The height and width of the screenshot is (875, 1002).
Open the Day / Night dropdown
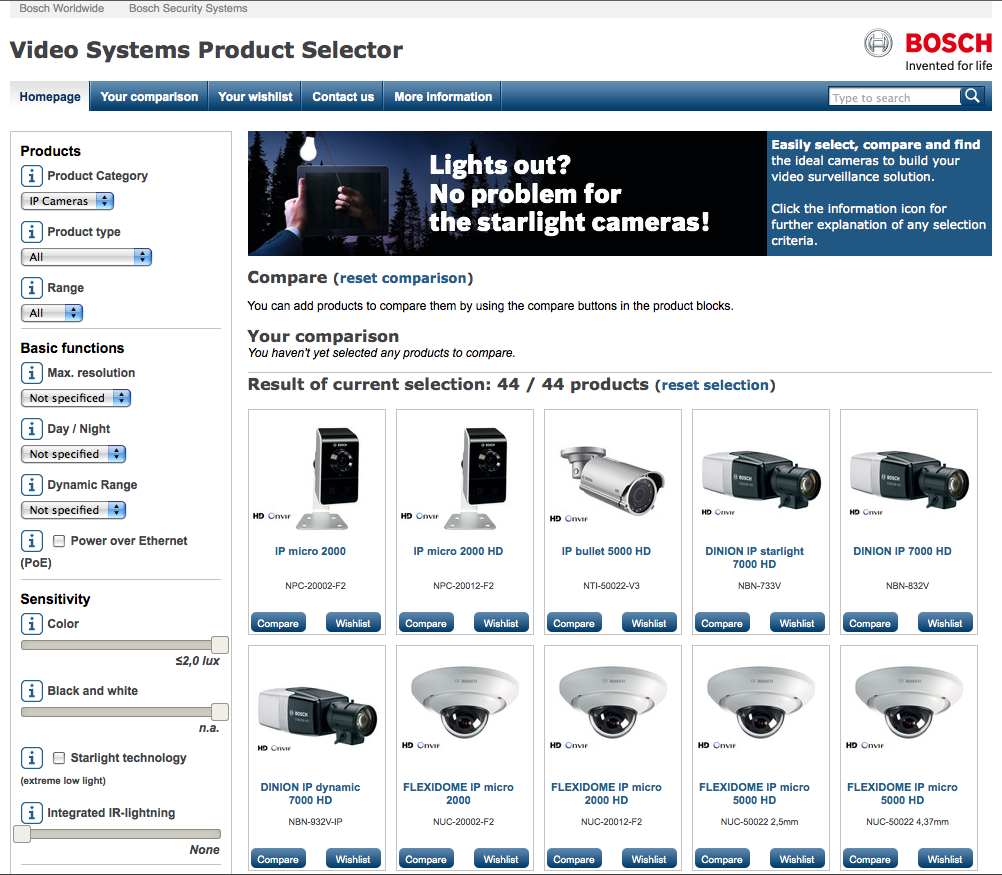point(73,454)
